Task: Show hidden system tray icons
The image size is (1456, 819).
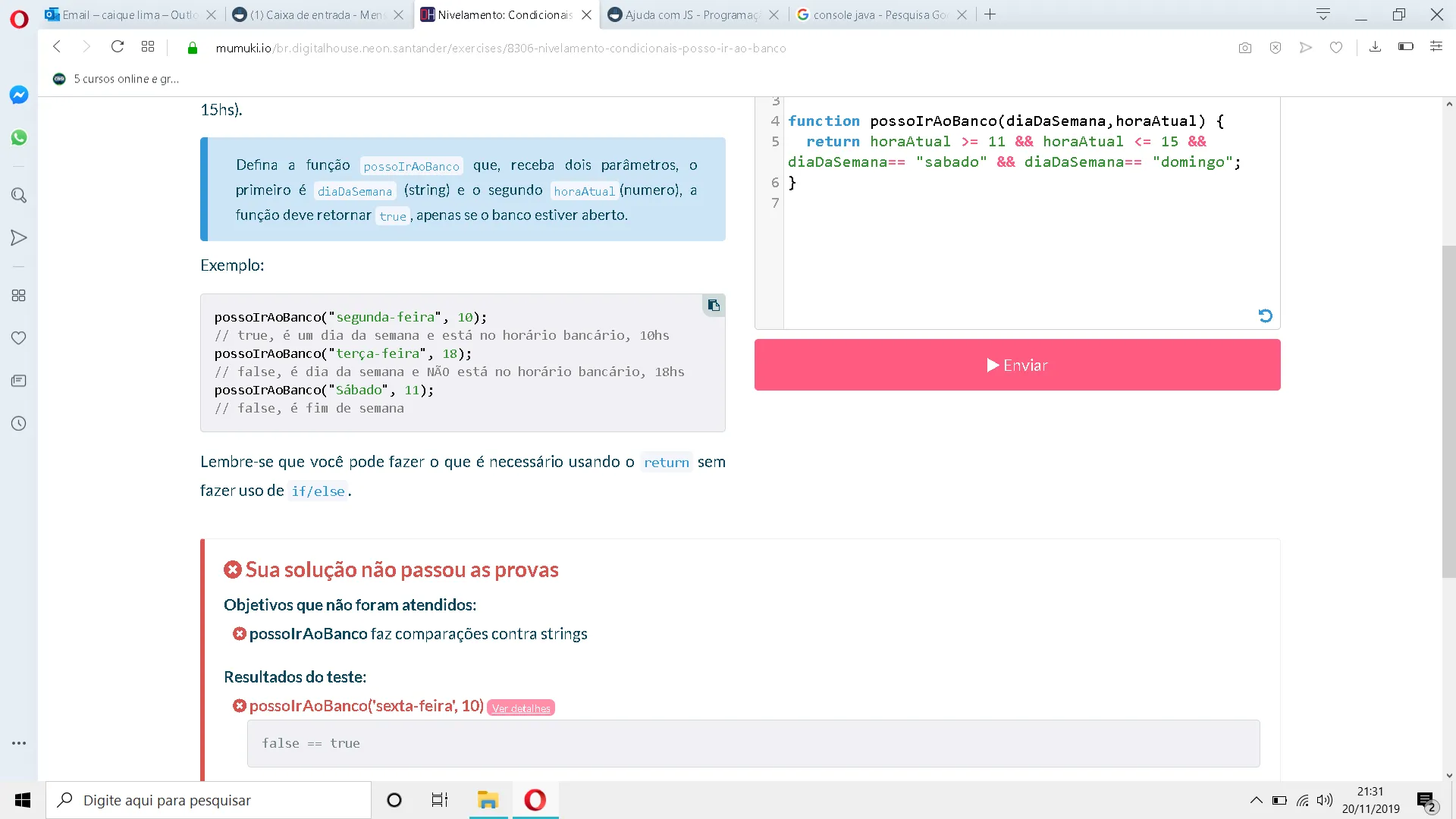Action: [1257, 800]
